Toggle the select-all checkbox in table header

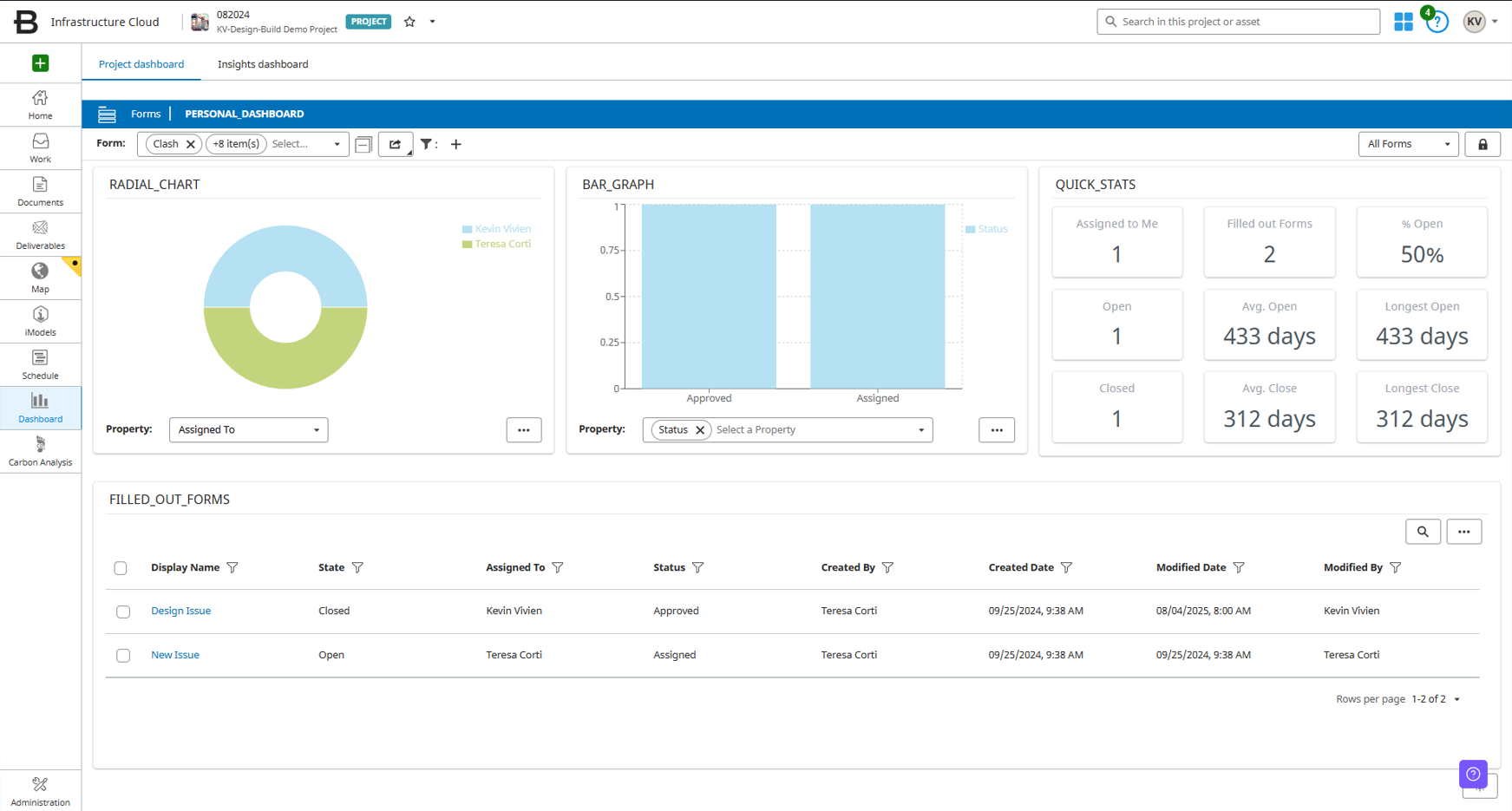point(121,568)
